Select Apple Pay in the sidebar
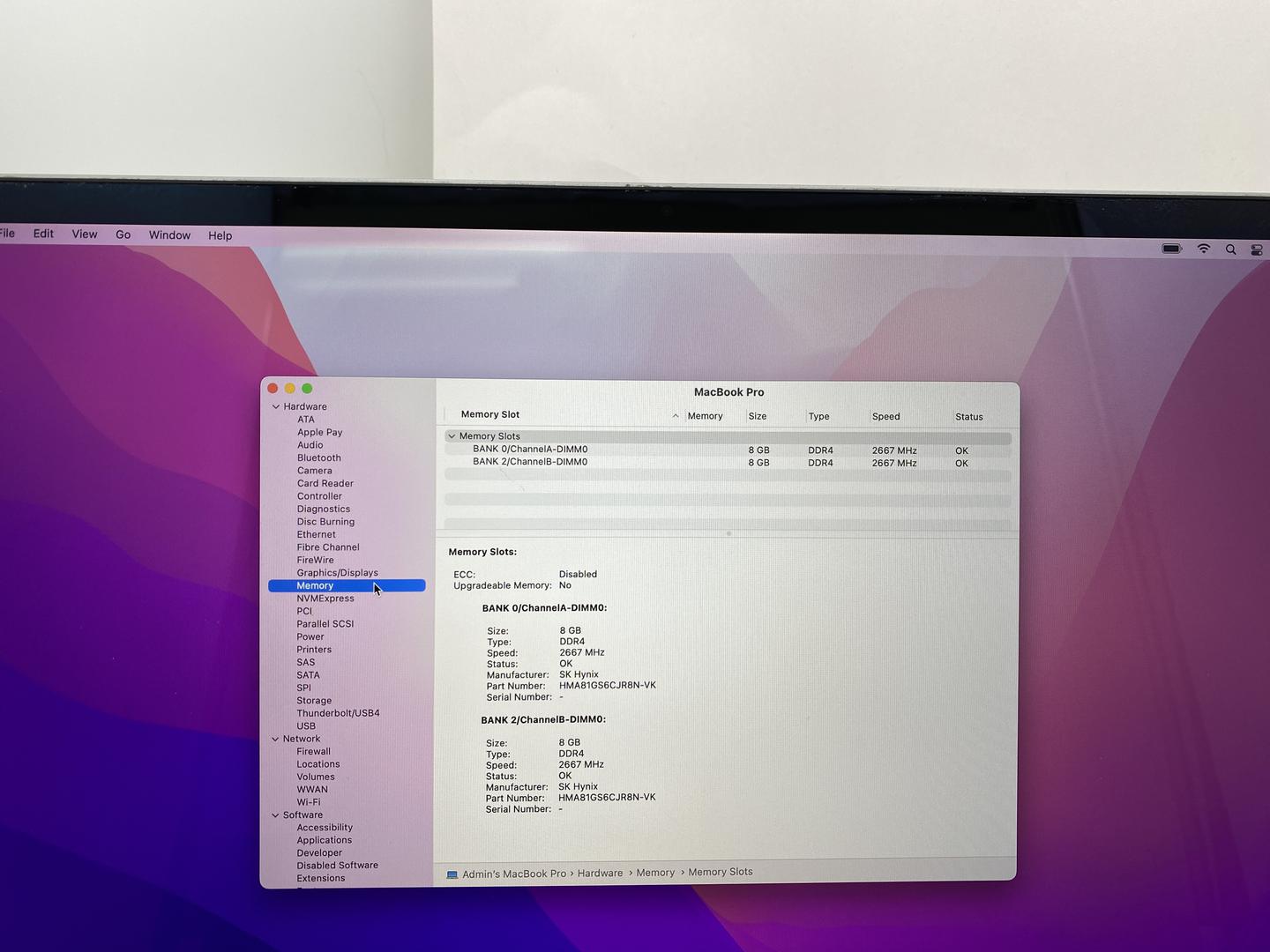The image size is (1270, 952). pos(320,432)
